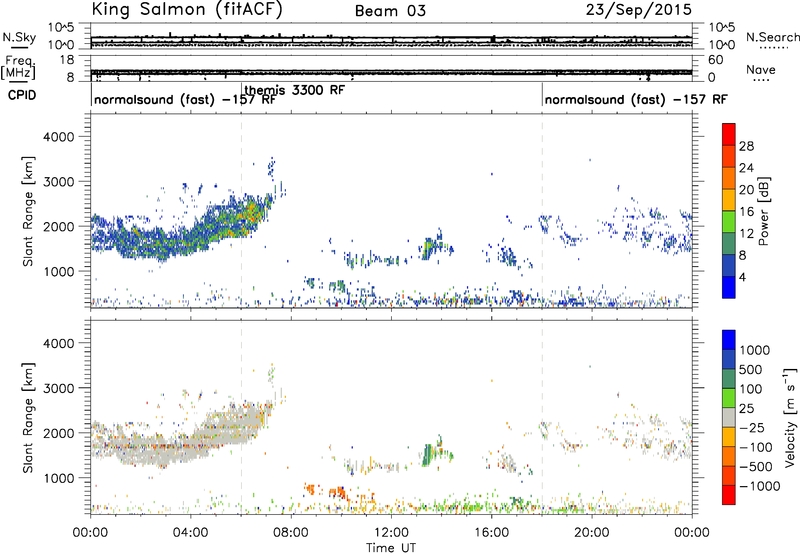Click the '08:00' time axis tick label
Screen dimensions: 800x554
291,533
